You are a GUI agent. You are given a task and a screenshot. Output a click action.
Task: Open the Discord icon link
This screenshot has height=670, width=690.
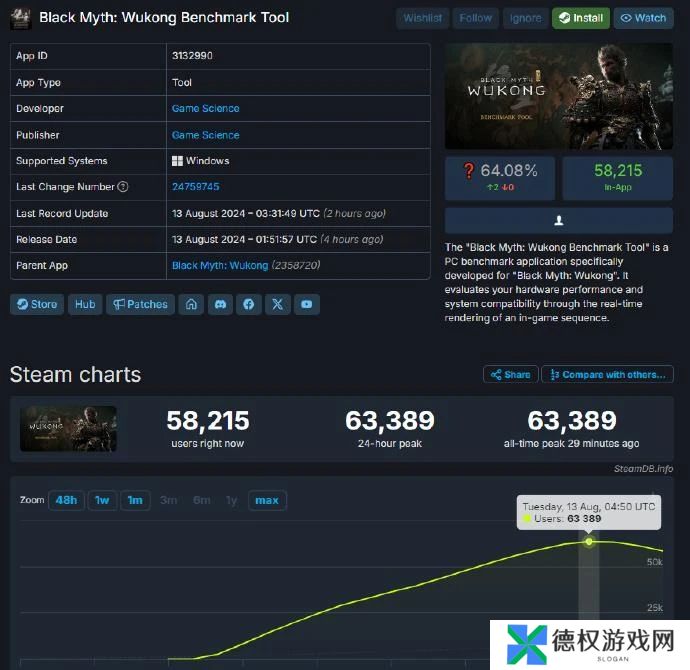[220, 304]
